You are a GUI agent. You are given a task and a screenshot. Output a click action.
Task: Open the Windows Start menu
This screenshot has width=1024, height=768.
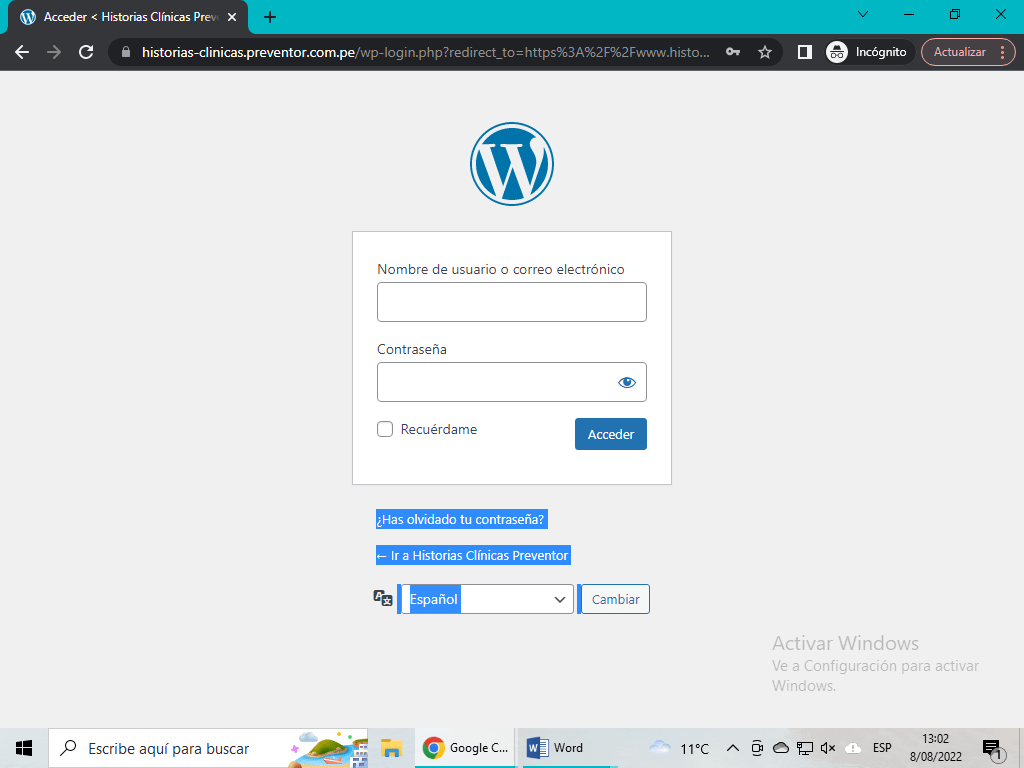24,748
